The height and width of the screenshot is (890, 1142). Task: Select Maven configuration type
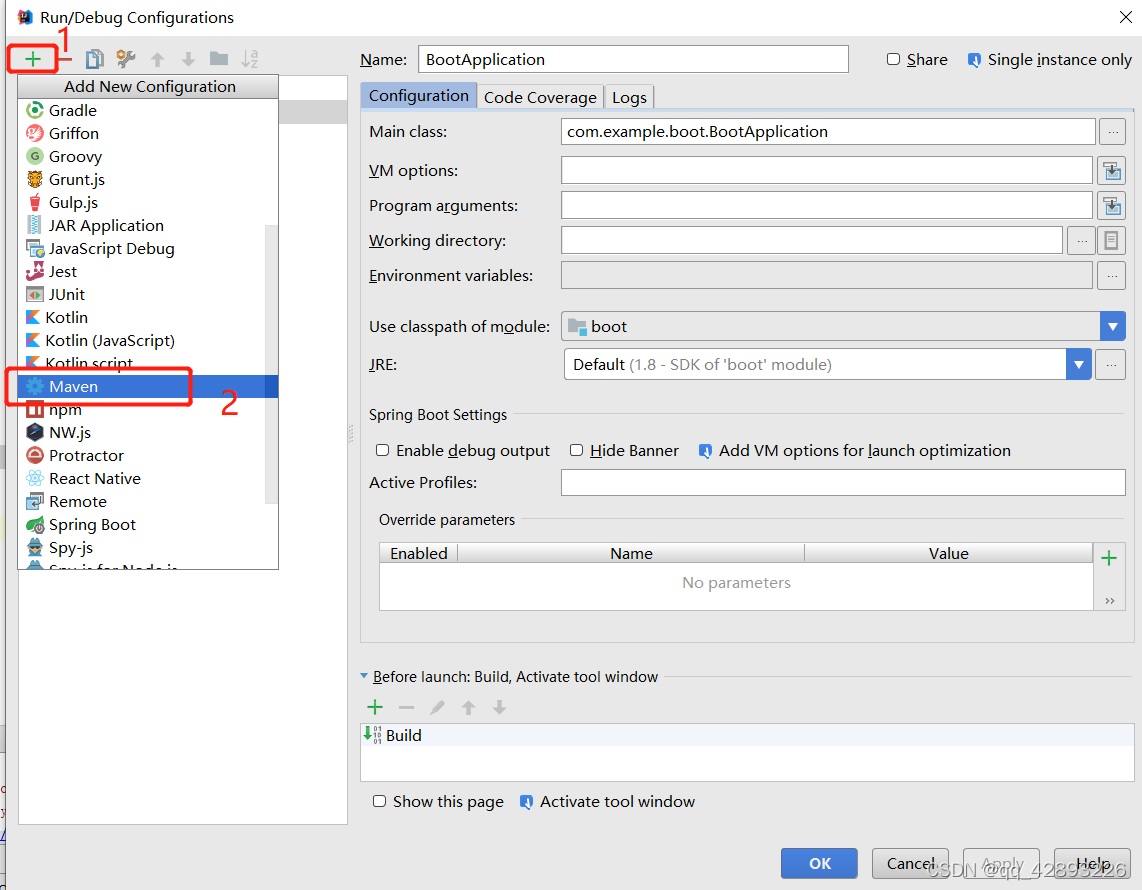[148, 387]
